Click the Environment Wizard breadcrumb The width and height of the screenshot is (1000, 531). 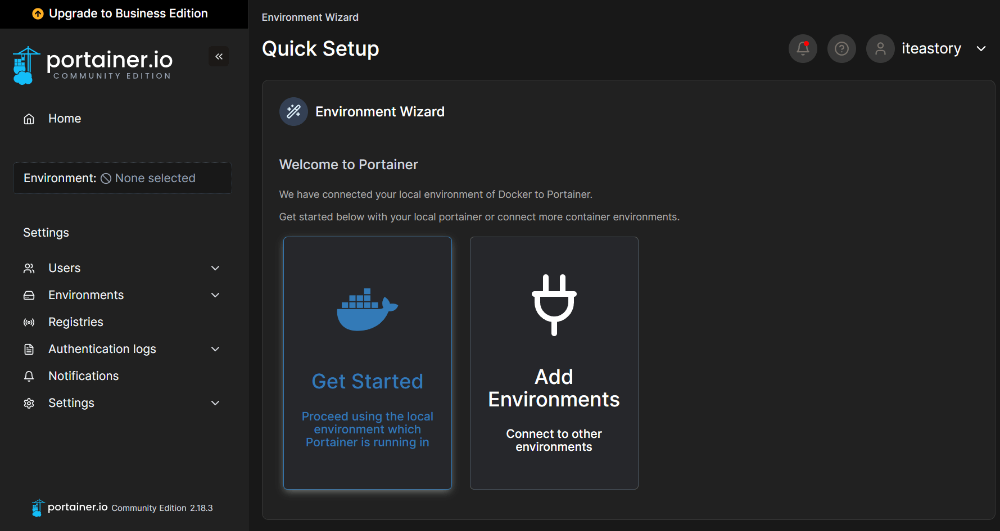(310, 17)
